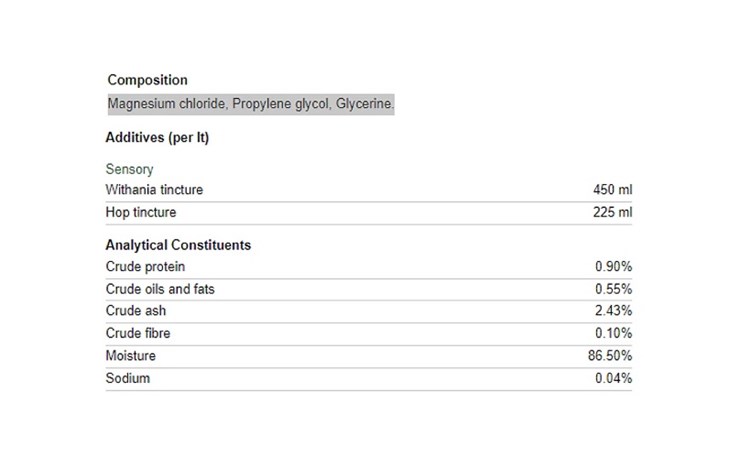Image resolution: width=750 pixels, height=468 pixels.
Task: Click the 0.55% value
Action: [x=614, y=289]
